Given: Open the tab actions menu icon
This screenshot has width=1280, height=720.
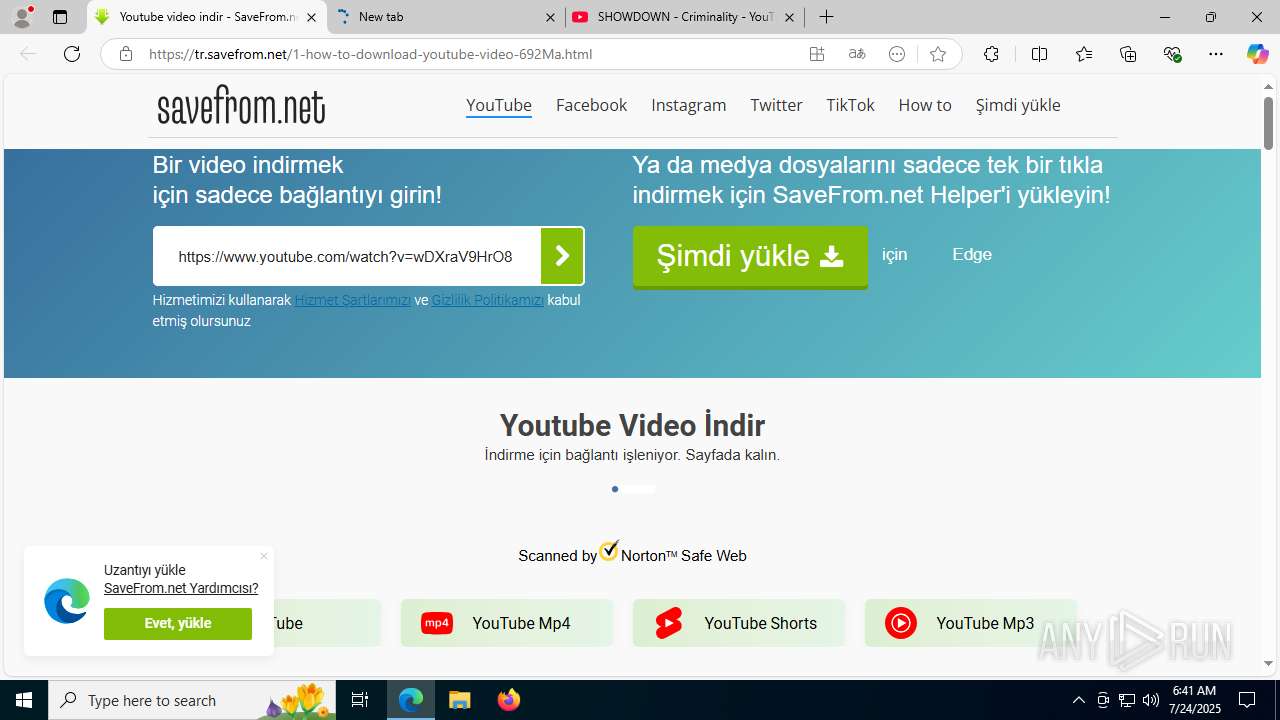Looking at the screenshot, I should (x=60, y=17).
